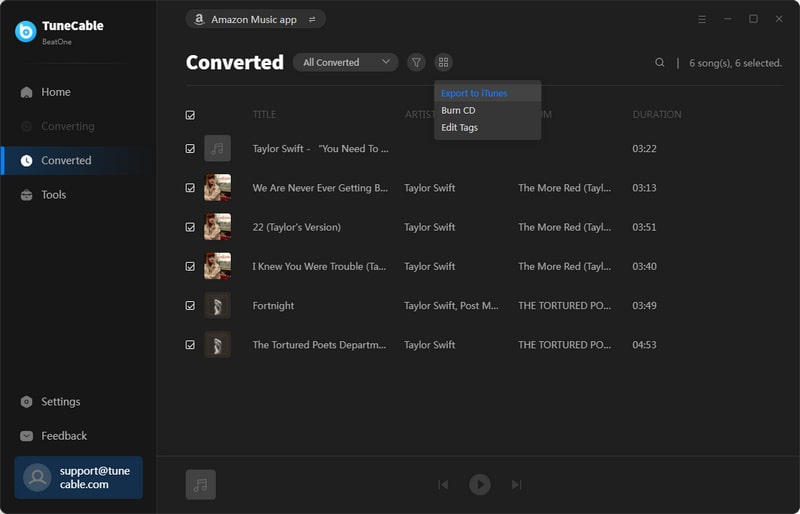Click the now-playing music note thumbnail
The height and width of the screenshot is (514, 800).
(201, 484)
